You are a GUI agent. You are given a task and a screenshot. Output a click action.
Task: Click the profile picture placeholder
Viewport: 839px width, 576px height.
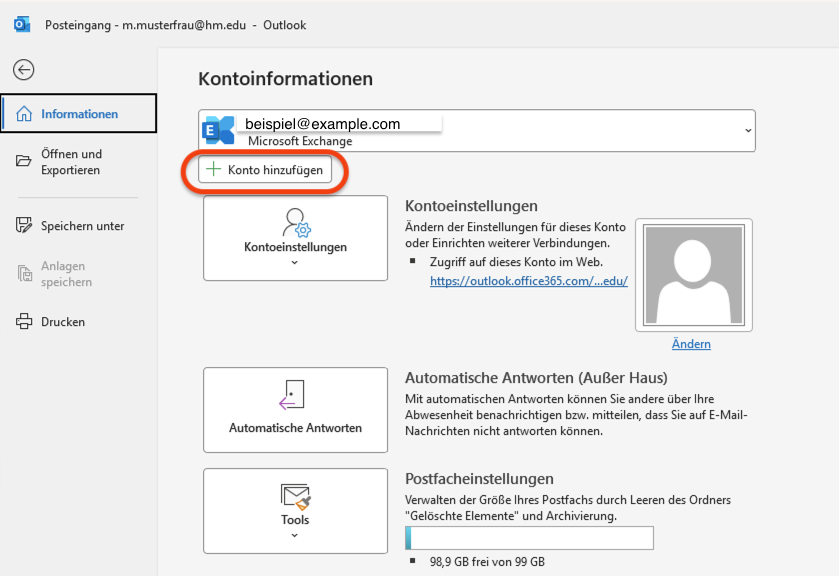pos(693,275)
